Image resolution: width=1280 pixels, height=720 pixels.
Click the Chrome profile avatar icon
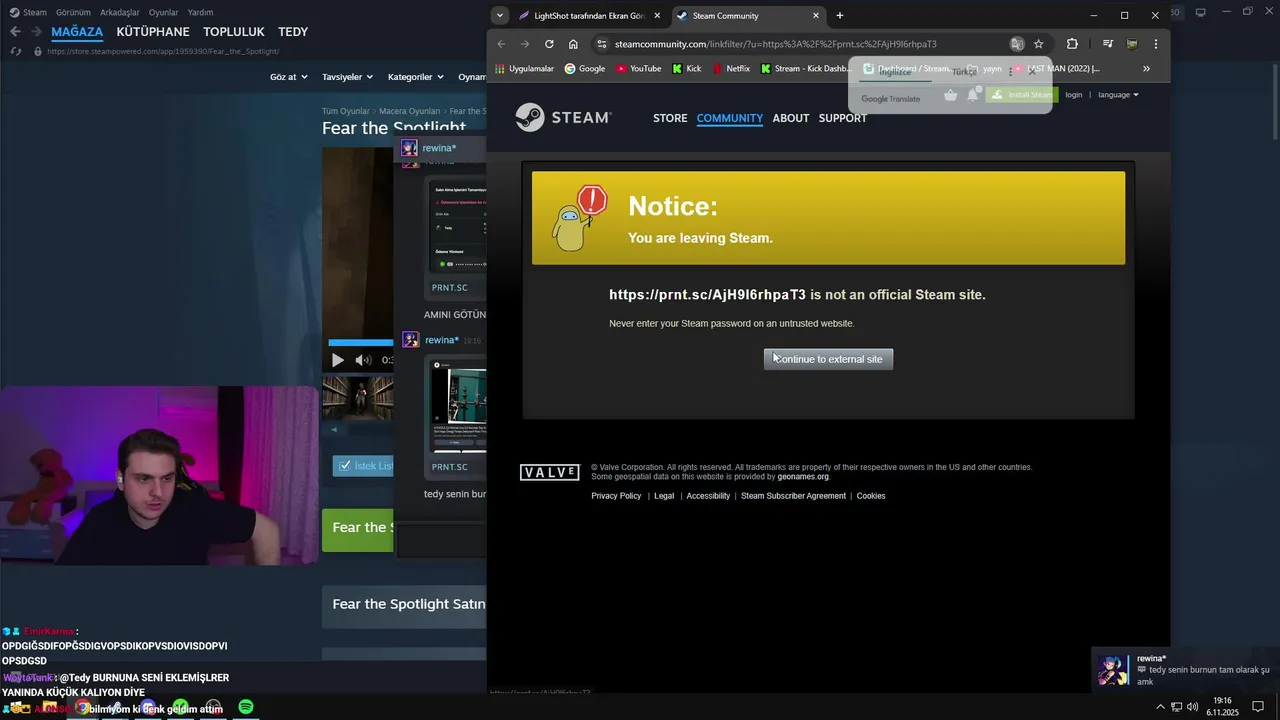[1132, 44]
